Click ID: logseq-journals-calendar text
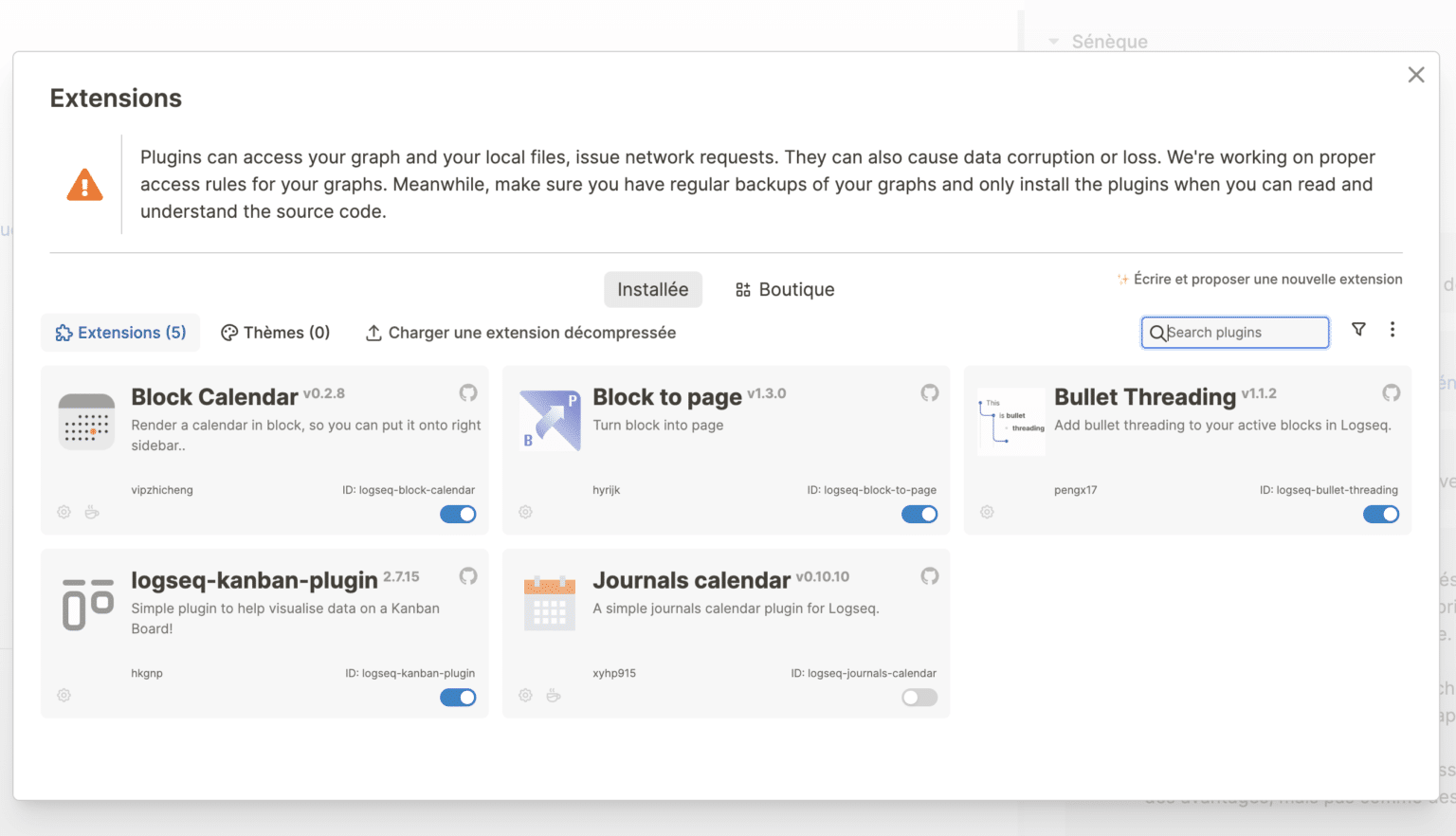The image size is (1456, 836). (x=864, y=673)
